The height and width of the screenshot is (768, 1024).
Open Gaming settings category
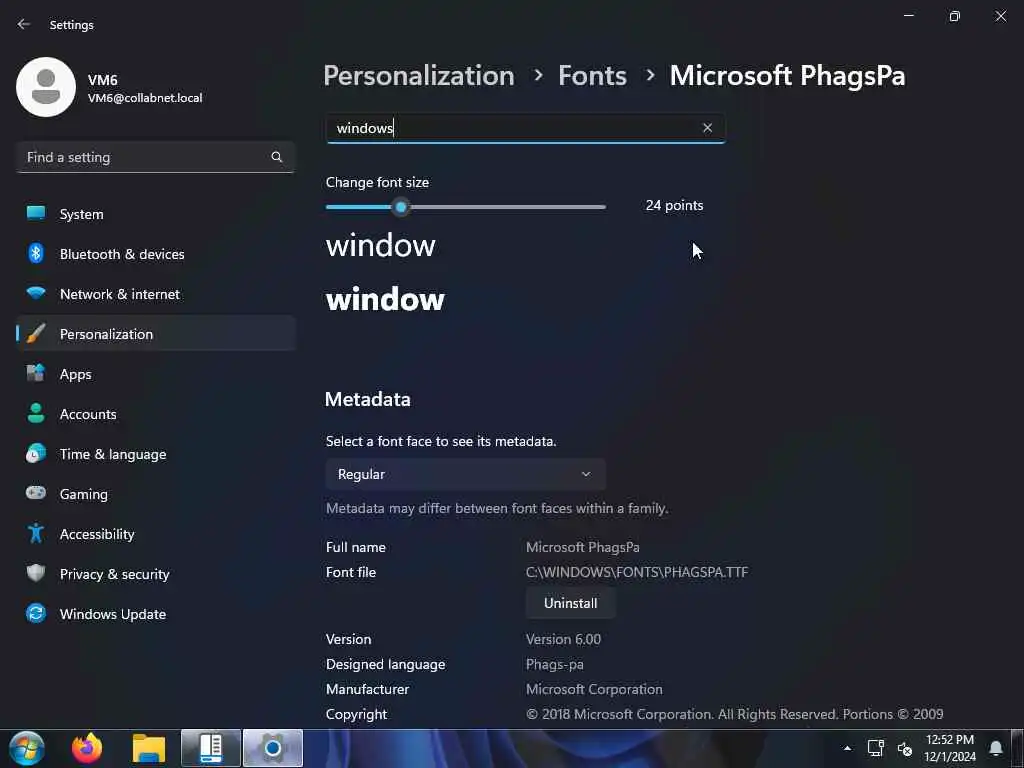tap(155, 494)
